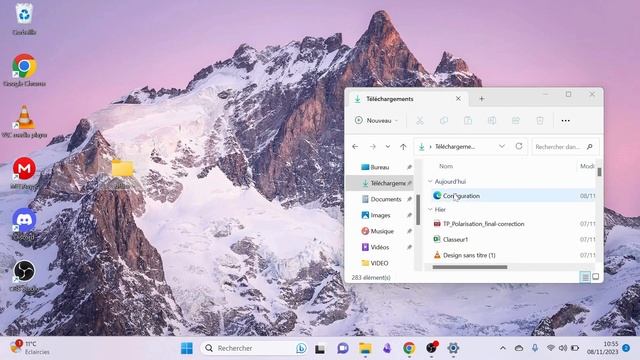Open the OBS Studio desktop shortcut
This screenshot has width=640, height=360.
click(24, 276)
